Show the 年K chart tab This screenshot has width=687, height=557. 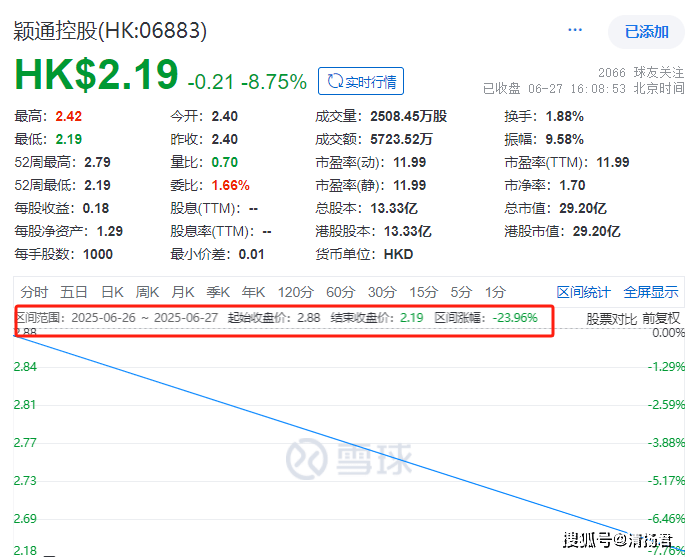pos(253,292)
